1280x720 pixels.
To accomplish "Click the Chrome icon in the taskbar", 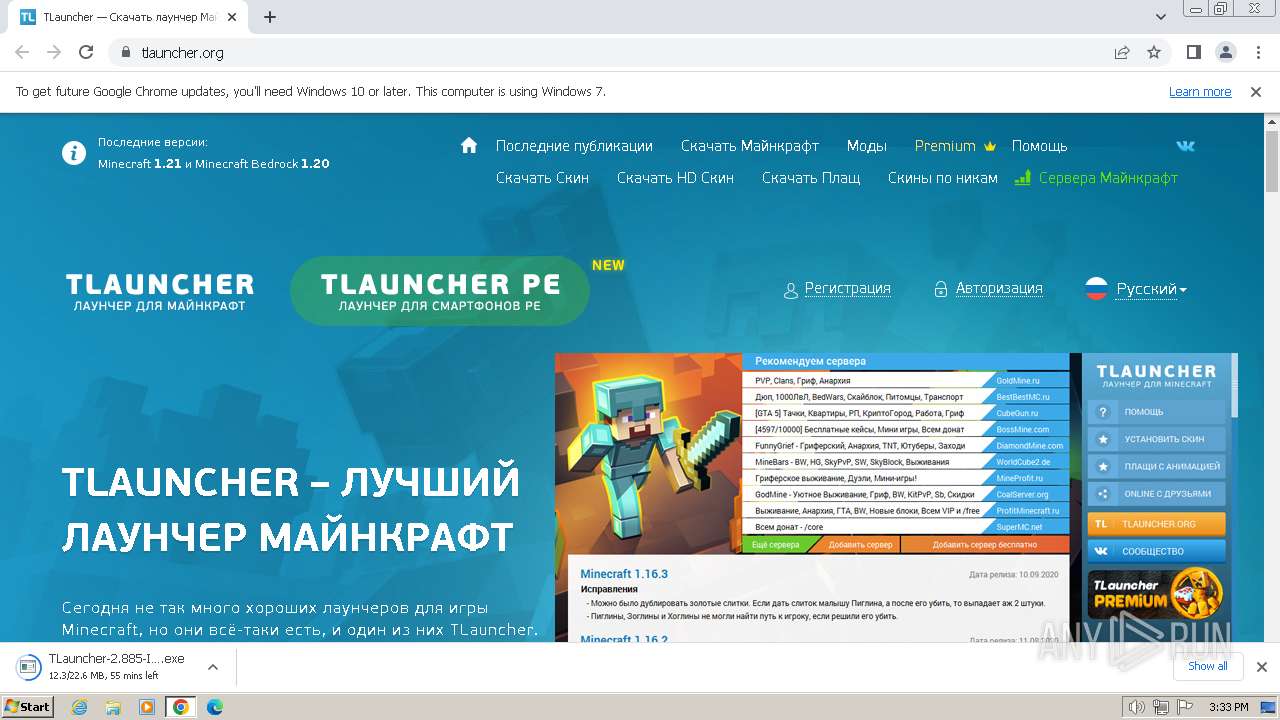I will pyautogui.click(x=180, y=707).
